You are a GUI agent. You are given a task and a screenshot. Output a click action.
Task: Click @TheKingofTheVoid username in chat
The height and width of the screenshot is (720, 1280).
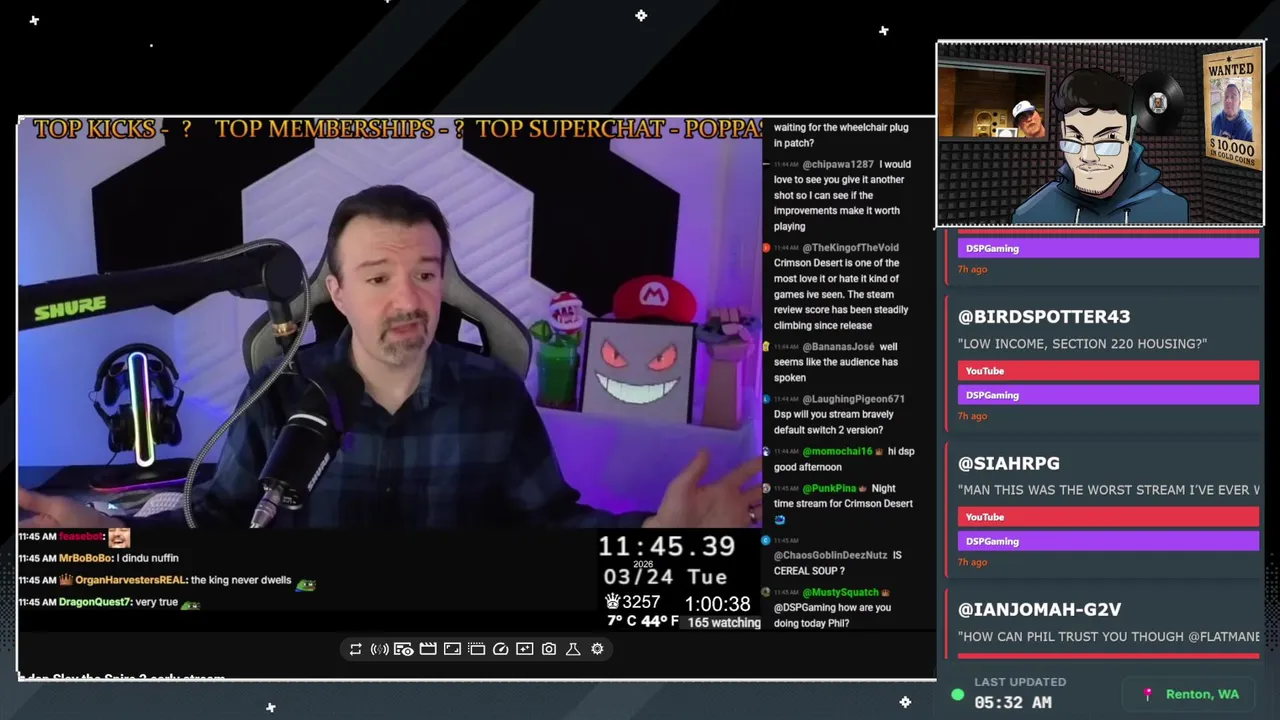click(x=850, y=247)
